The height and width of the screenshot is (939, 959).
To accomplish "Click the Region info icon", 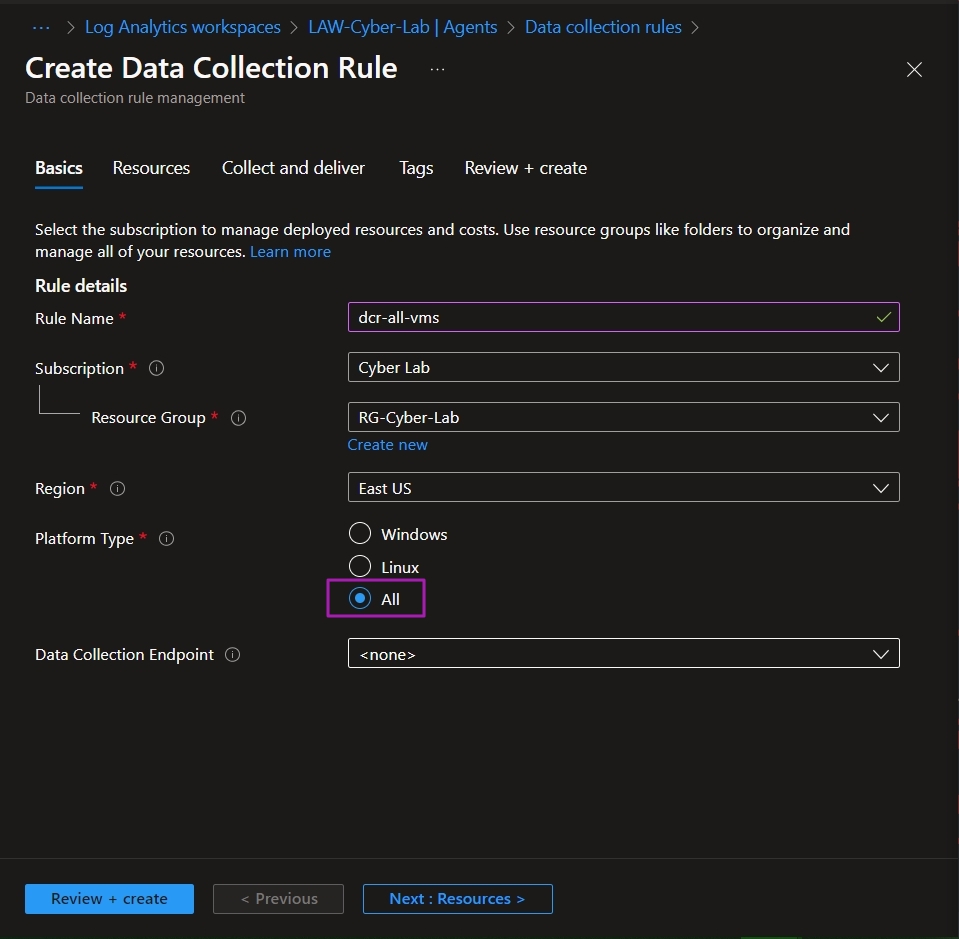I will pos(117,489).
